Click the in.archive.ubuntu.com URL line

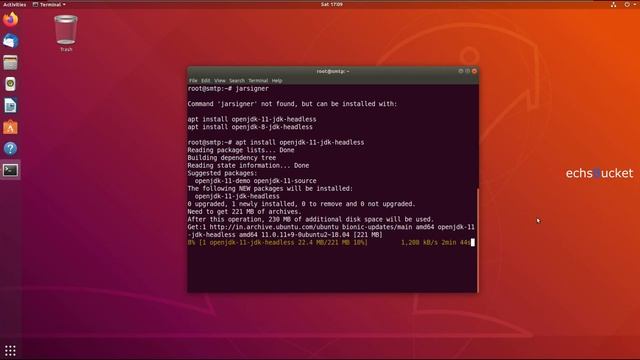pos(331,227)
